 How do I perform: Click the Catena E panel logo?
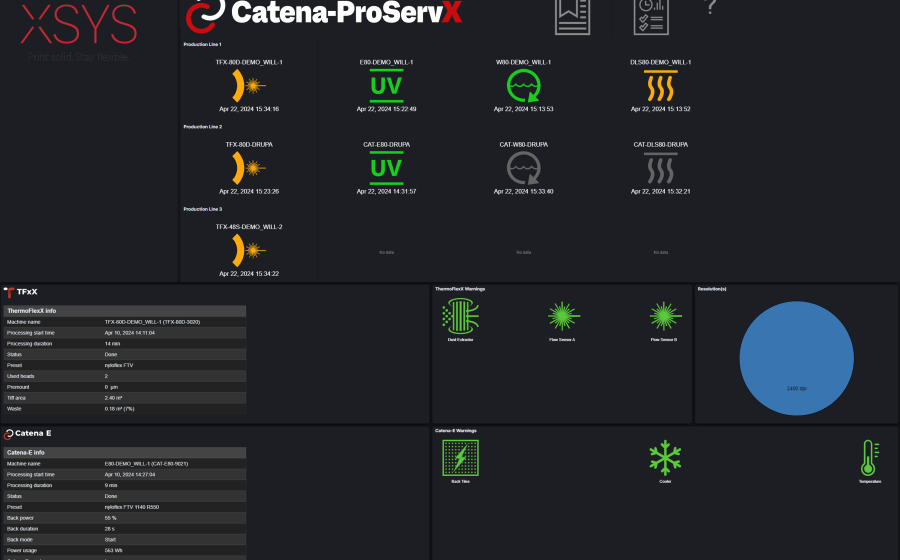(x=28, y=433)
